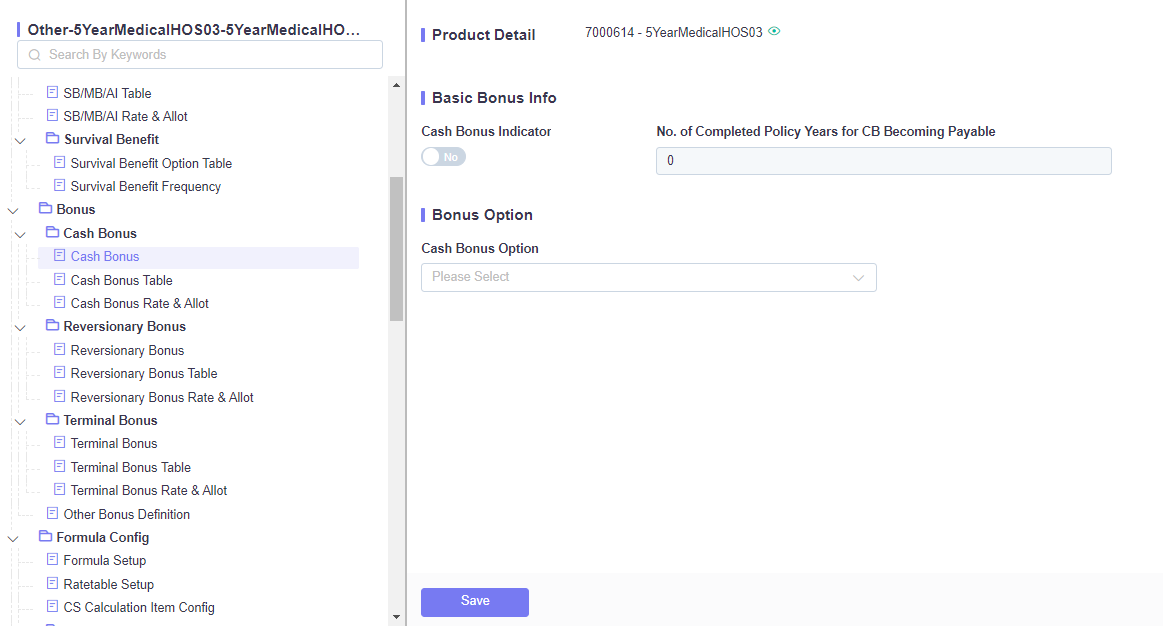Screen dimensions: 1163x626
Task: Click the Survival Benefit Option Table document icon
Action: click(59, 162)
